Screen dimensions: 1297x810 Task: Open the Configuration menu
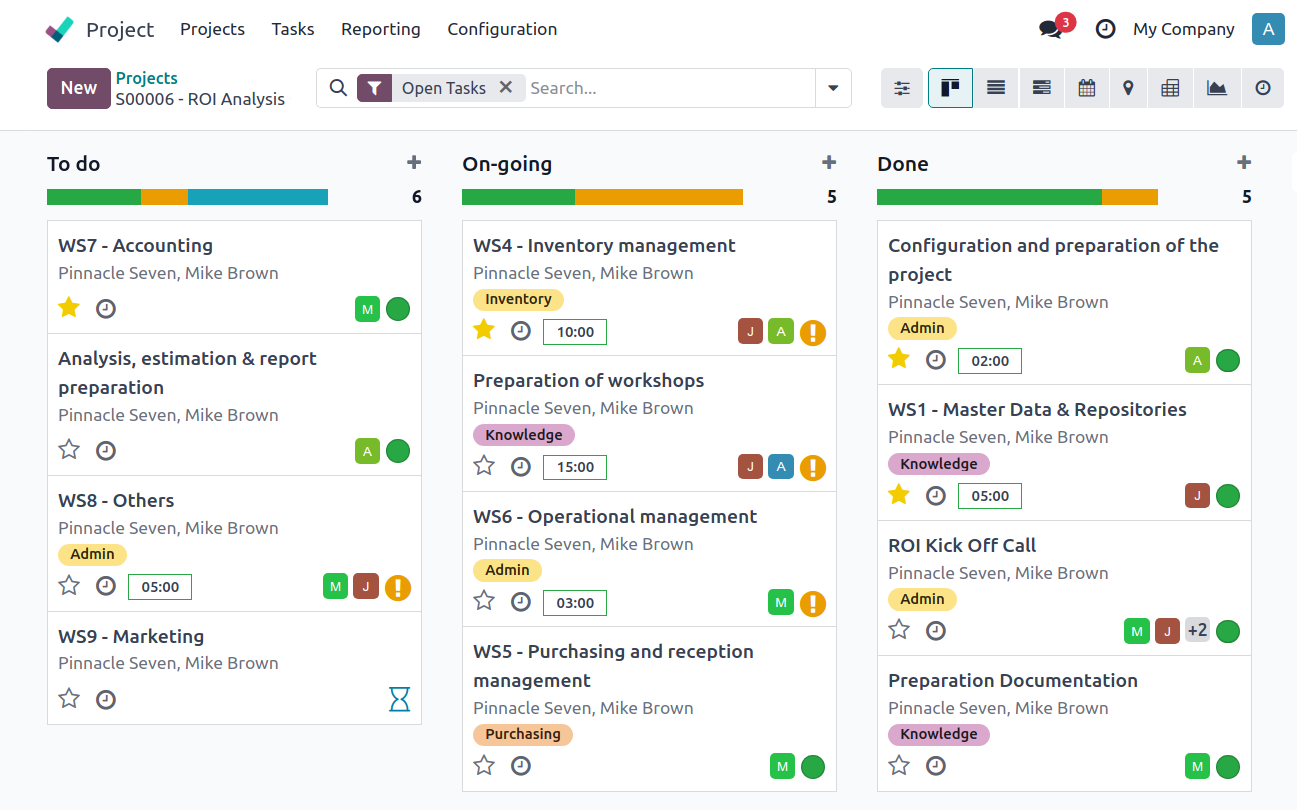502,29
